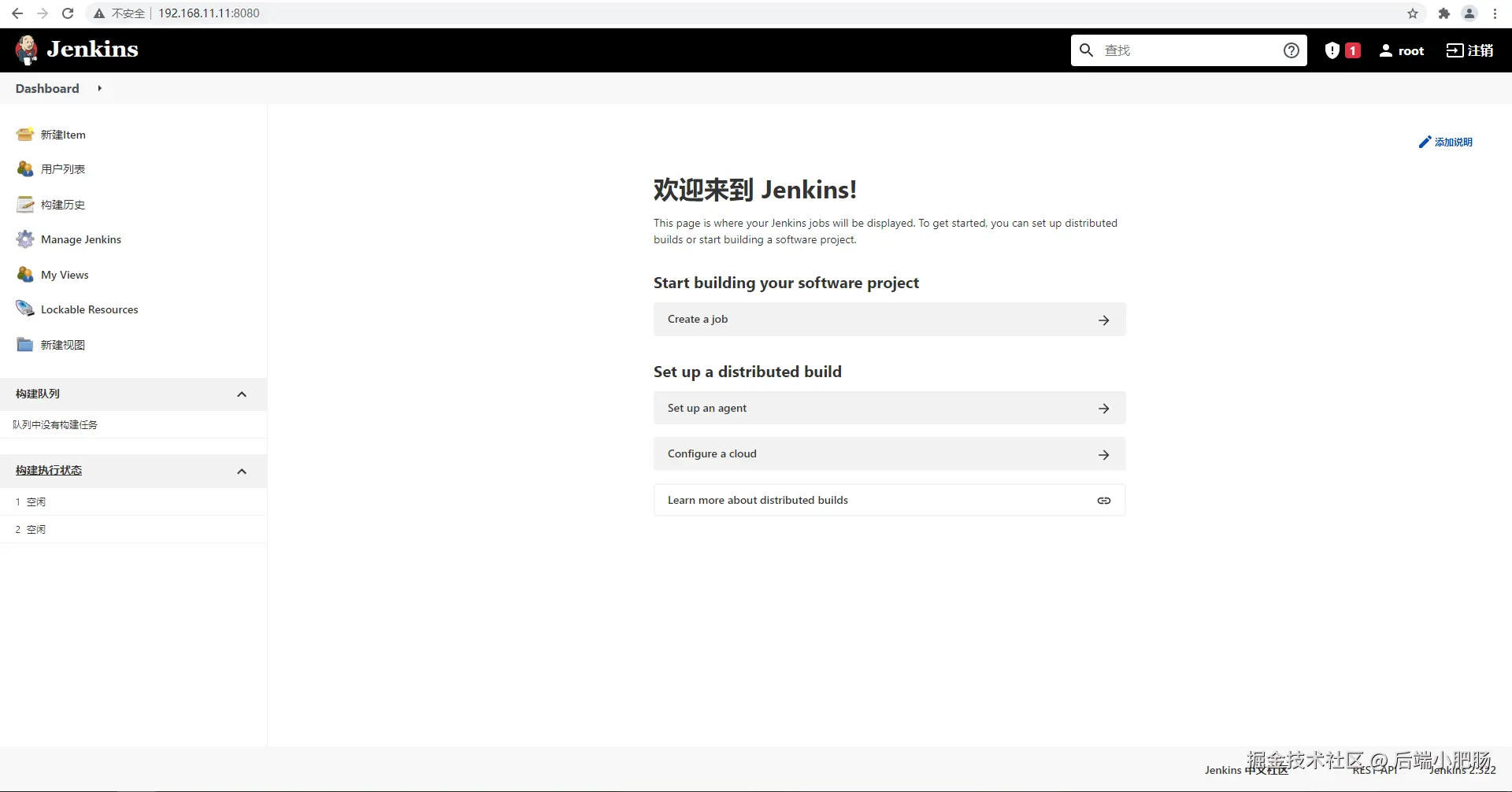Click Set up a distributed build heading
This screenshot has width=1512, height=792.
click(x=747, y=372)
